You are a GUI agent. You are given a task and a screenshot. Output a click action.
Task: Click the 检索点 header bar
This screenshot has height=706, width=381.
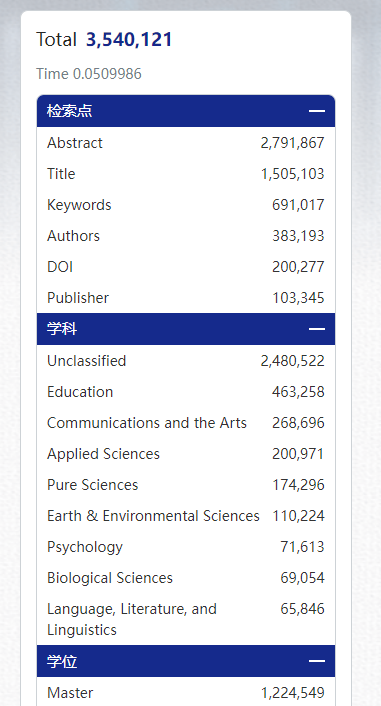[186, 111]
